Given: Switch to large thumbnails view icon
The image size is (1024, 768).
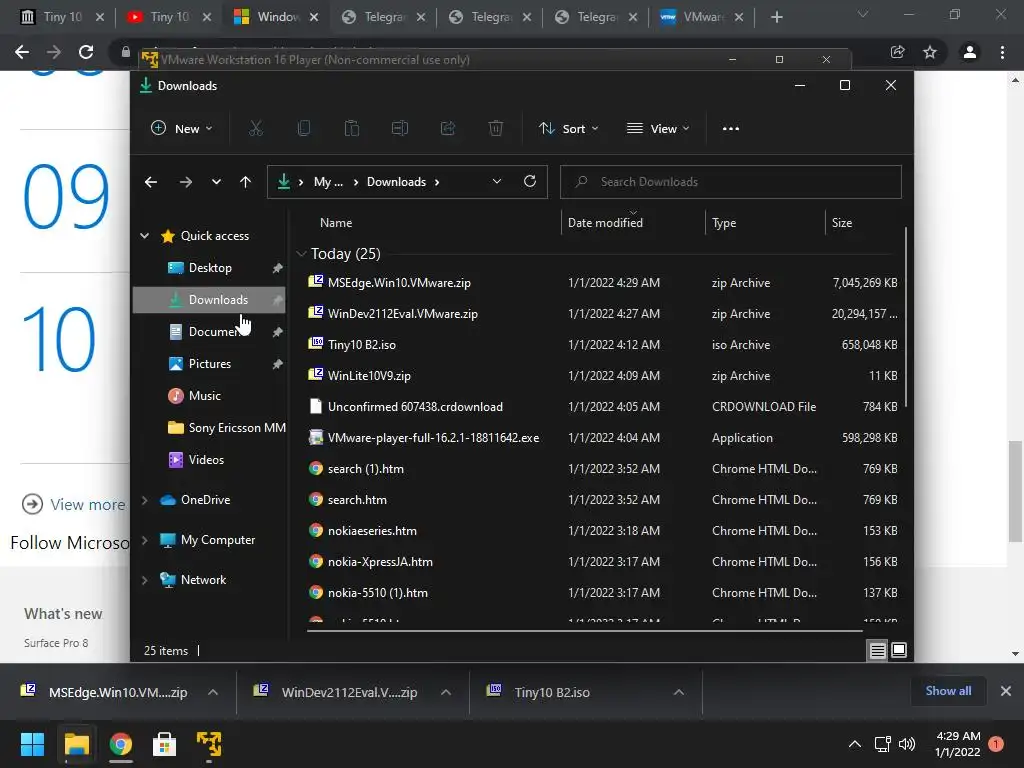Looking at the screenshot, I should tap(899, 650).
